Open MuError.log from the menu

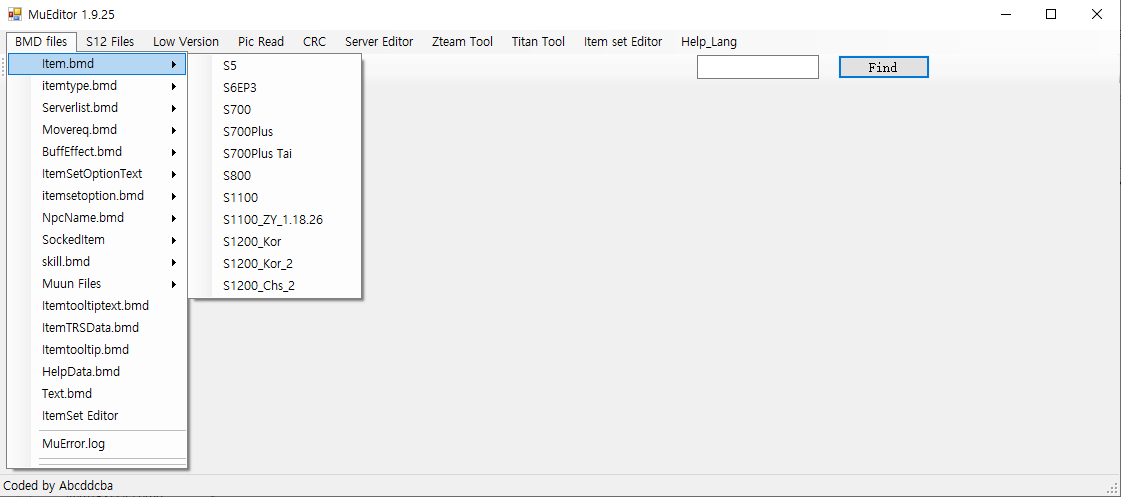97,443
